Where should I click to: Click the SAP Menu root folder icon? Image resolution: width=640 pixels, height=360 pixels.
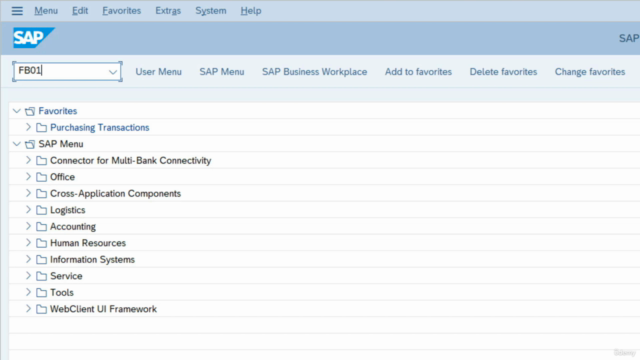point(30,144)
